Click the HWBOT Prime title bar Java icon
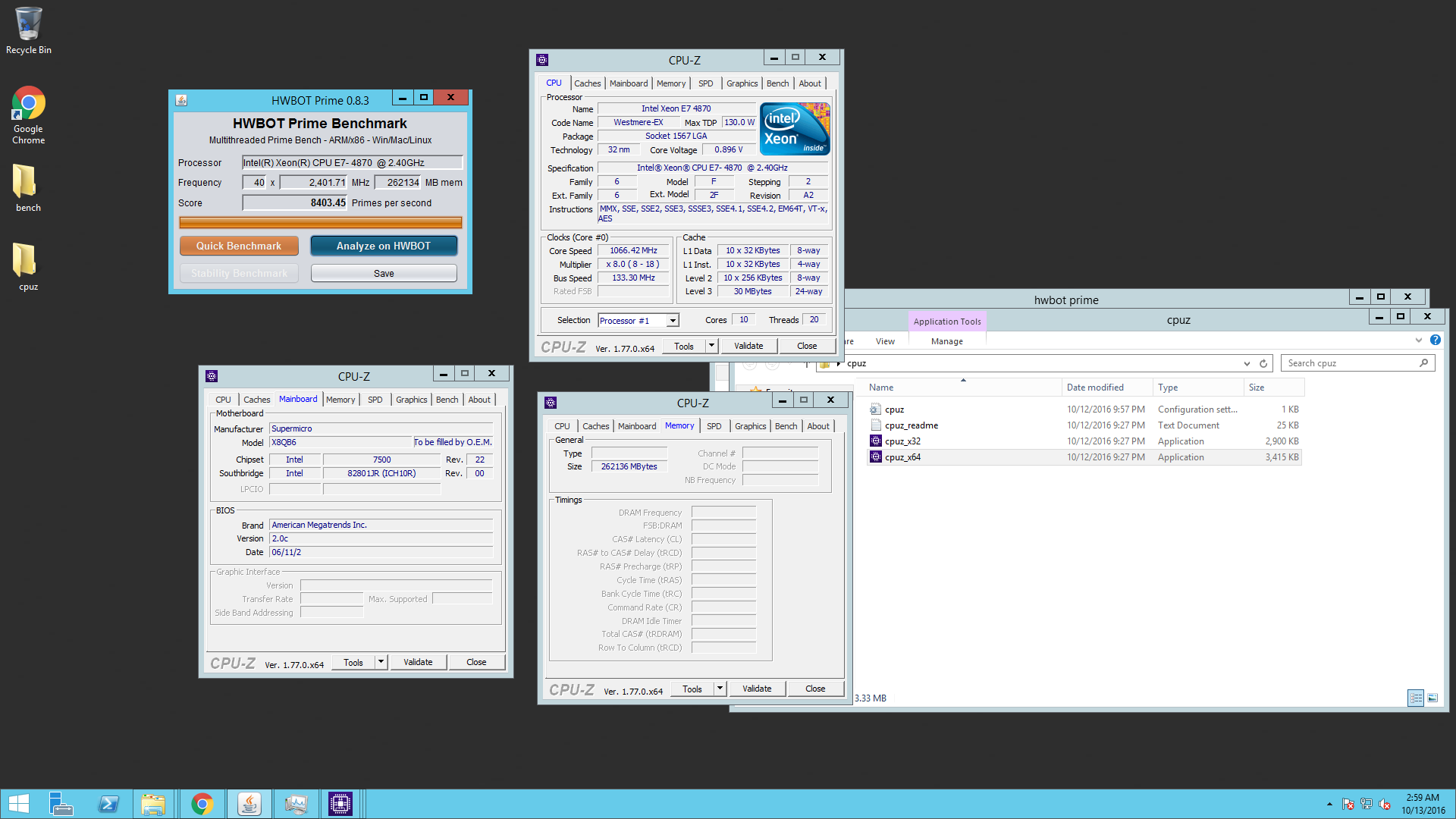 pyautogui.click(x=181, y=100)
